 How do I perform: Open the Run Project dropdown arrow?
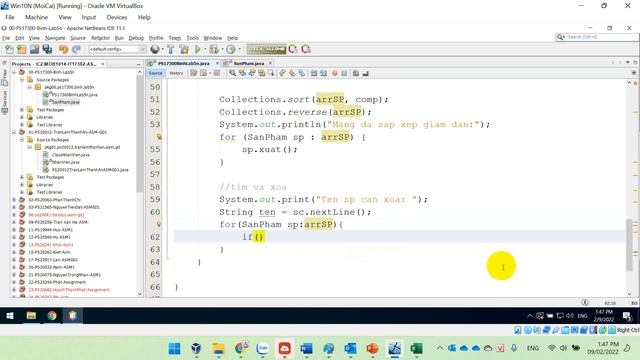click(204, 49)
